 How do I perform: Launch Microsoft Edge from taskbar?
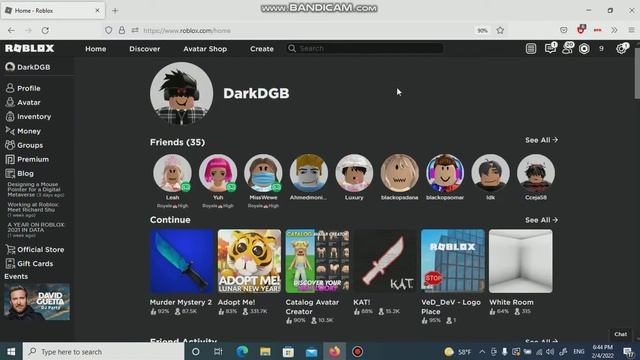click(242, 351)
